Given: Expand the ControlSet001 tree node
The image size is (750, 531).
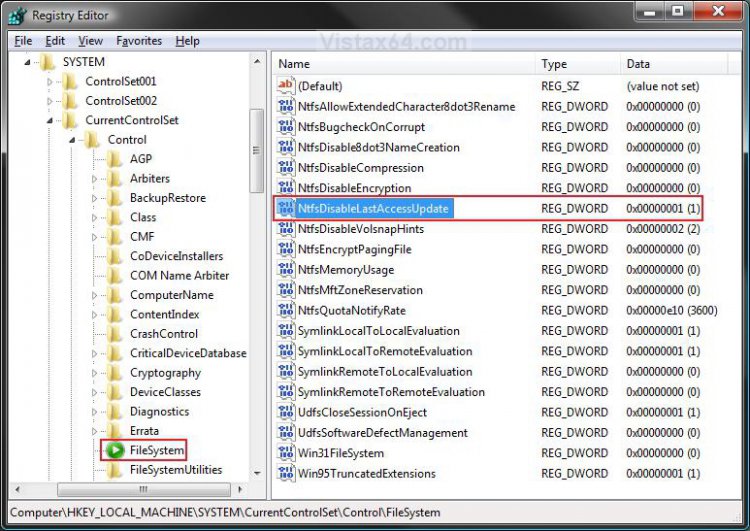Looking at the screenshot, I should pos(50,82).
